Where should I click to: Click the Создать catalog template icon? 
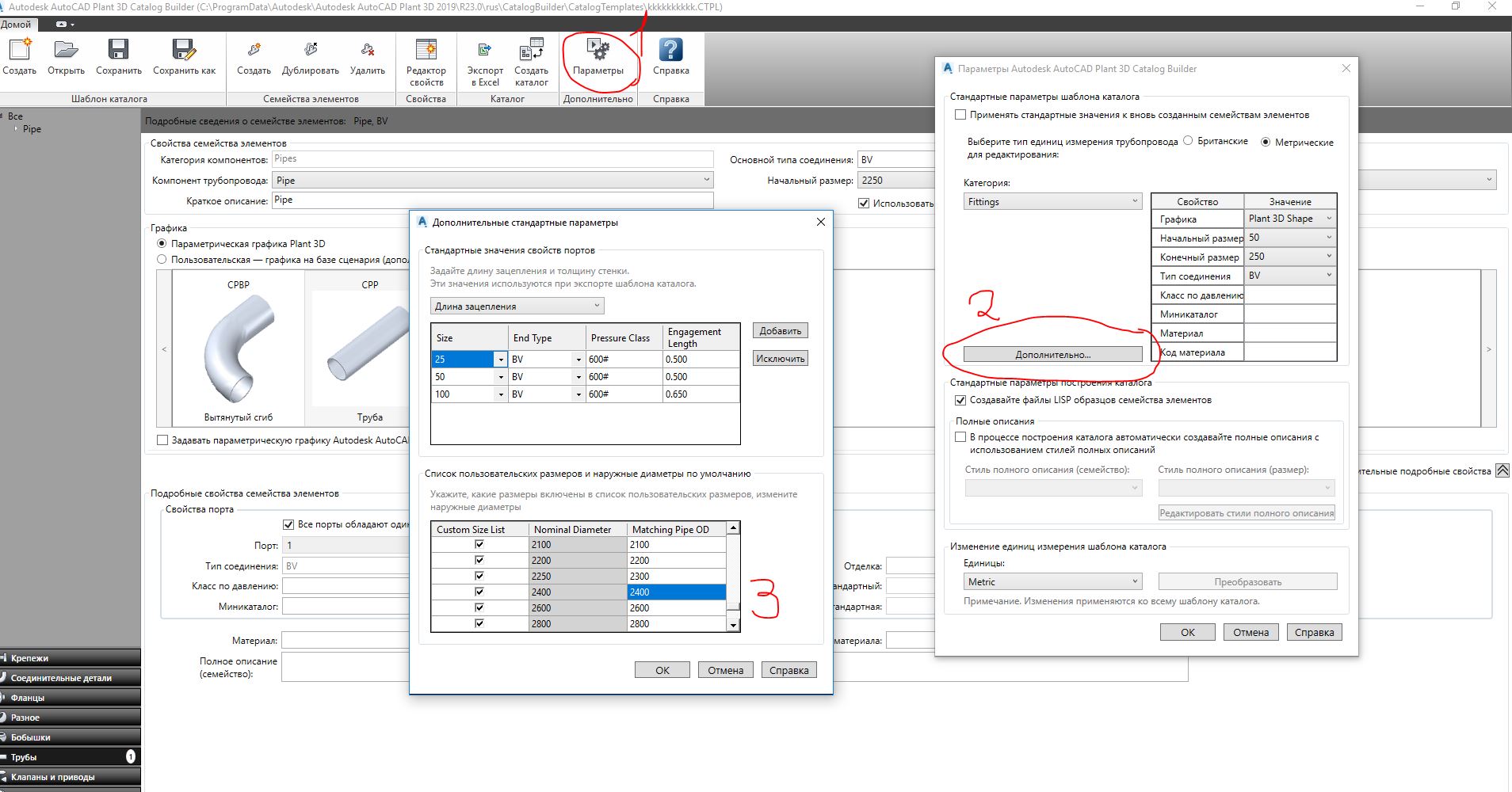[19, 50]
